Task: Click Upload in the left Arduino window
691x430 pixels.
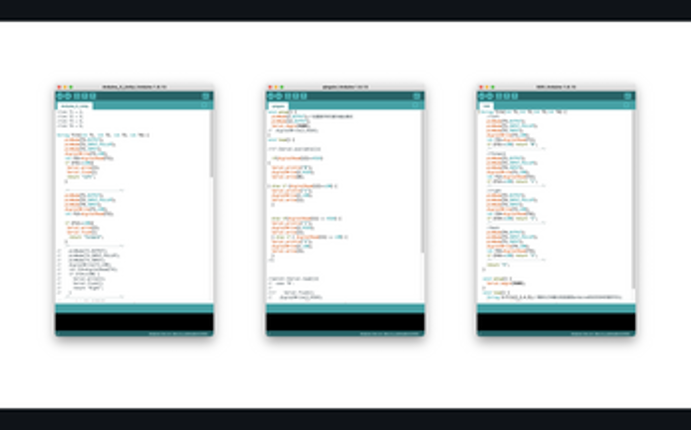Action: (x=67, y=96)
